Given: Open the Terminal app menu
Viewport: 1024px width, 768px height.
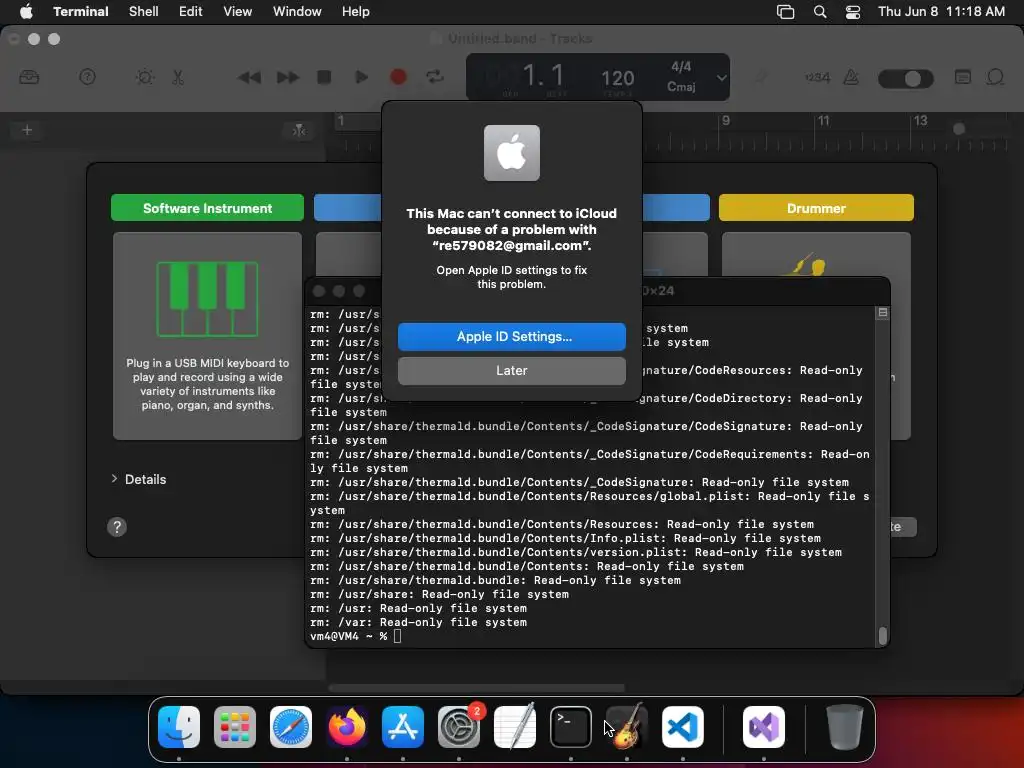Looking at the screenshot, I should [x=81, y=11].
